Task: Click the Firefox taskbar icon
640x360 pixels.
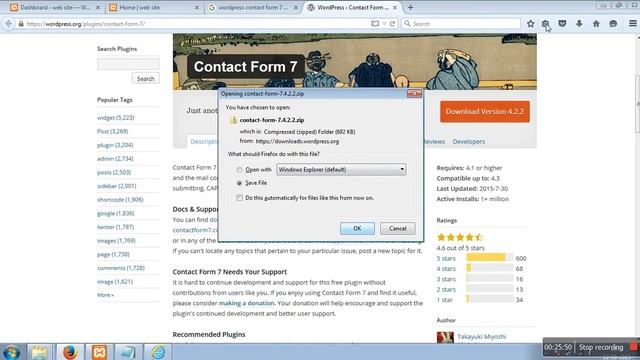Action: coord(70,352)
